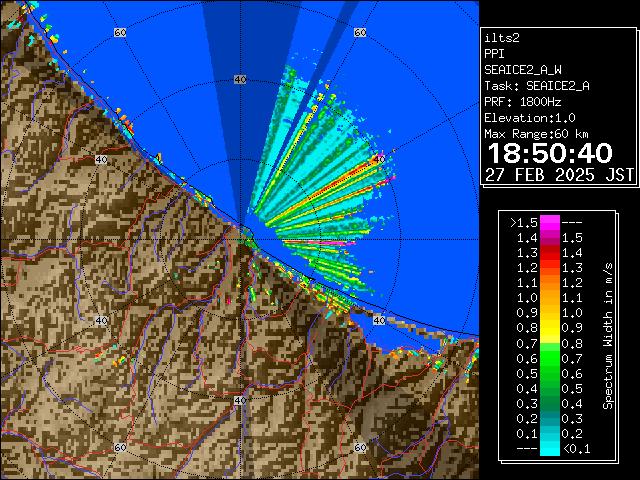Click the 40 label near the lower-right coast
Image resolution: width=640 pixels, height=480 pixels.
(379, 320)
